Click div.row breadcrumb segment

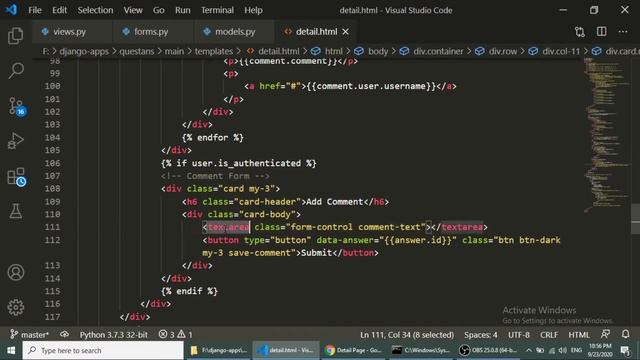(503, 51)
